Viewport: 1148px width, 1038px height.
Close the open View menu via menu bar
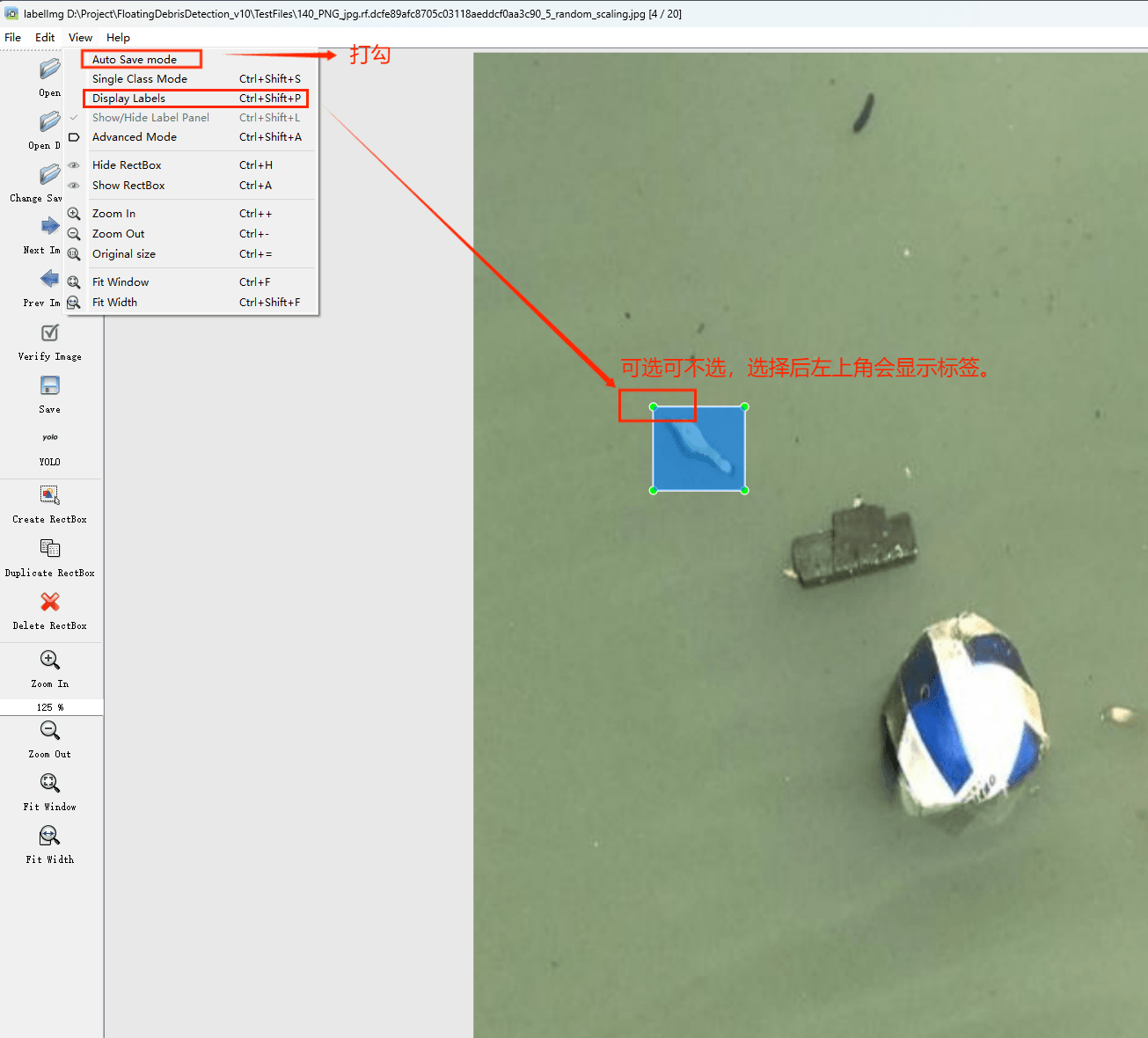click(80, 38)
